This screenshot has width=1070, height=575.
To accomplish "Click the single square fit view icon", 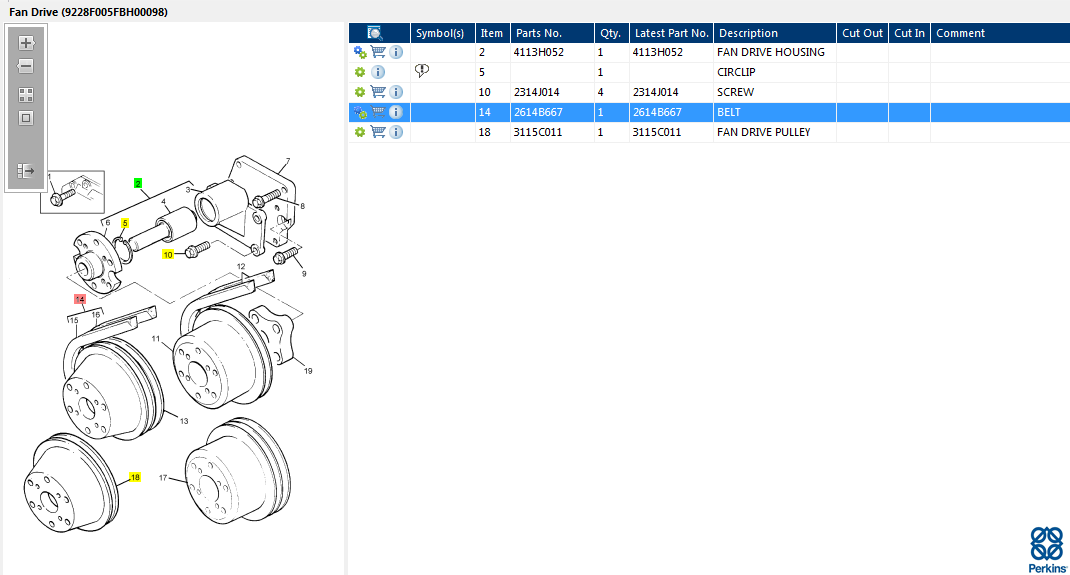I will coord(26,118).
